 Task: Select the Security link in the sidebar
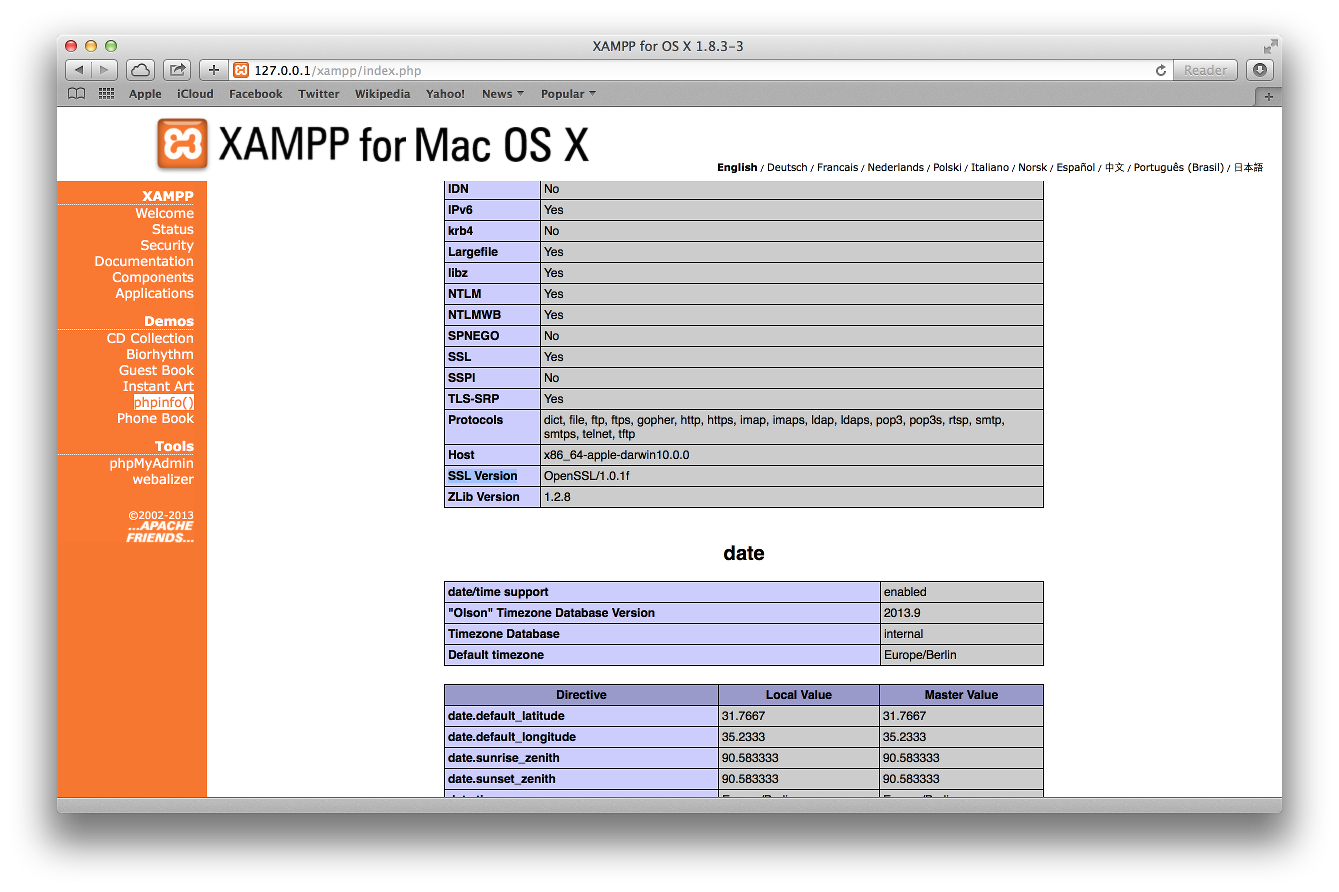tap(166, 245)
